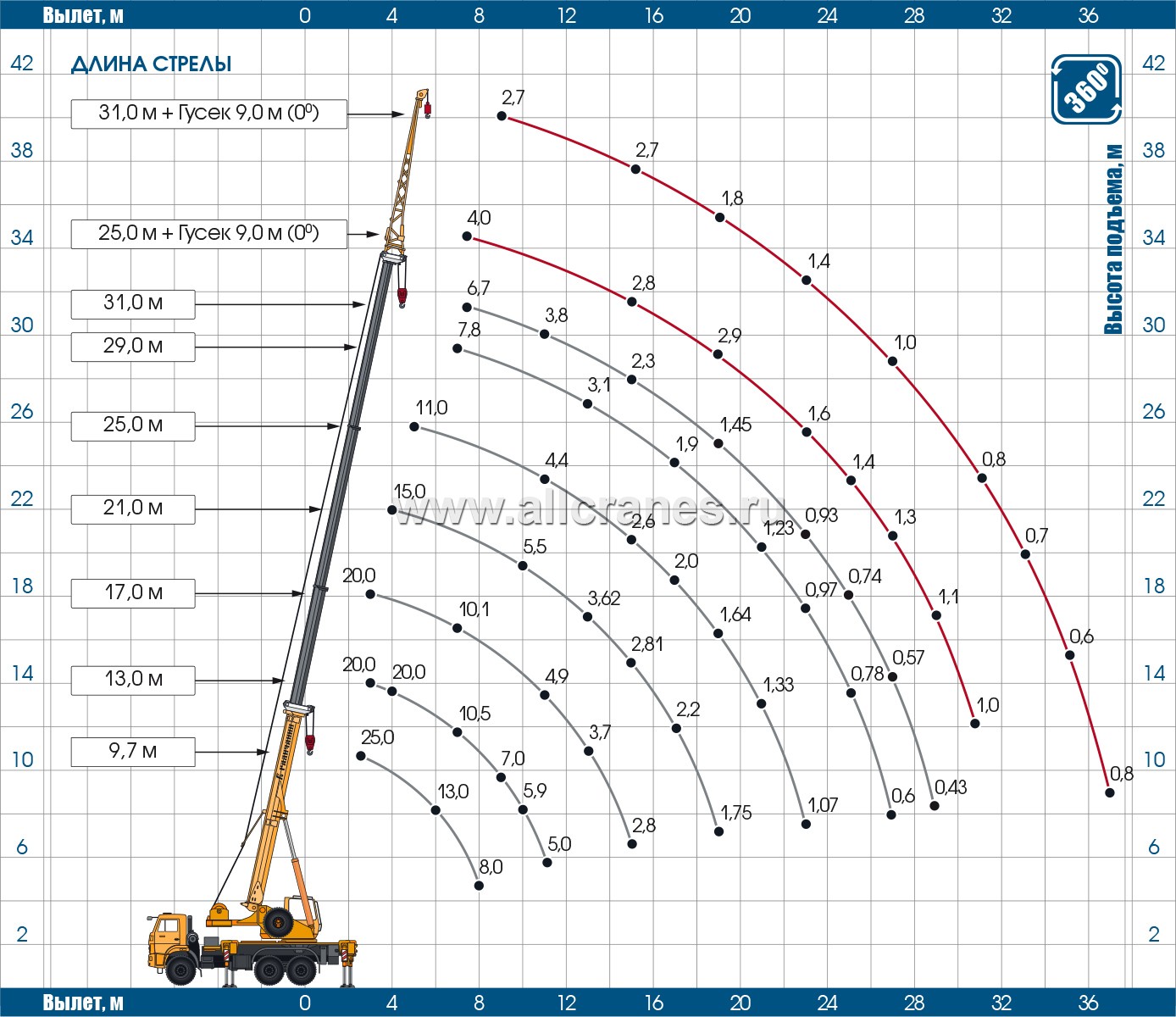The image size is (1176, 1017).
Task: Select the 25,0 м + Гусек 9,0 м label
Action: [208, 234]
